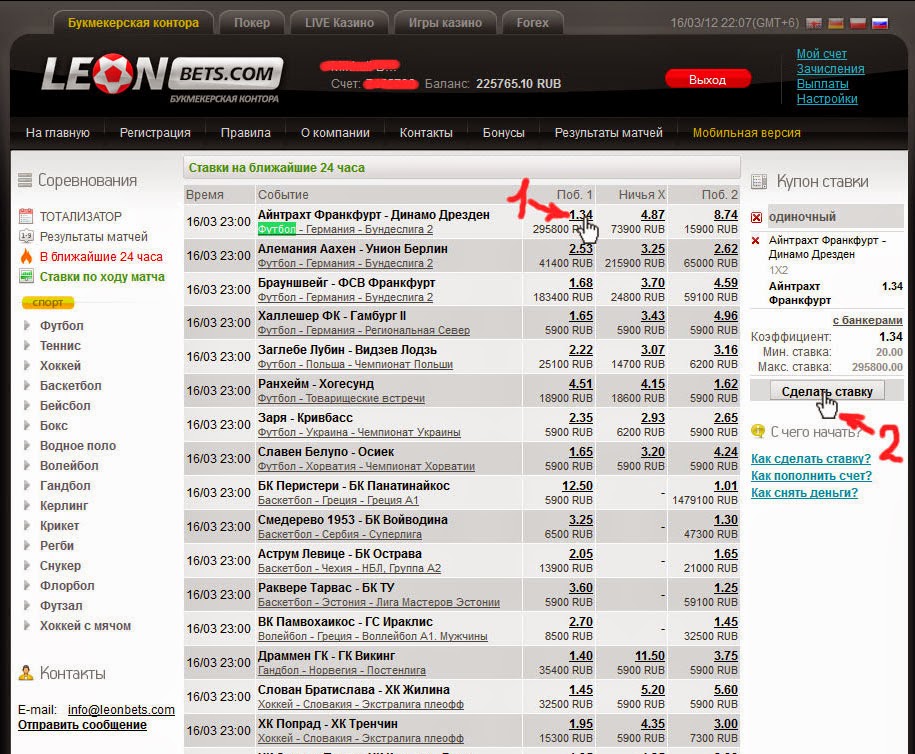Screen dimensions: 915x754
Task: Click the Заря - Кривбасс event name
Action: point(305,418)
